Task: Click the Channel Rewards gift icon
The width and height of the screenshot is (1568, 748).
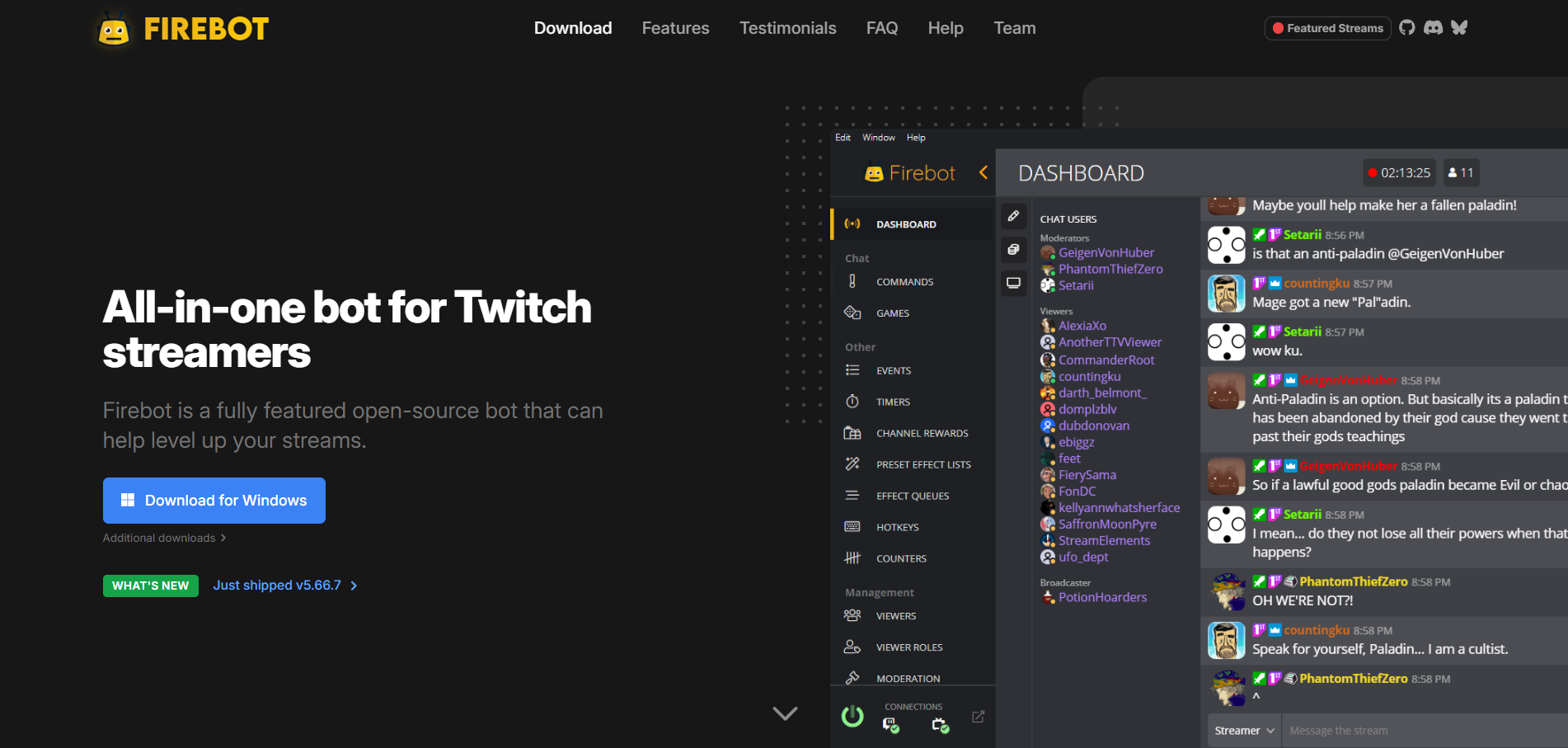Action: point(852,433)
